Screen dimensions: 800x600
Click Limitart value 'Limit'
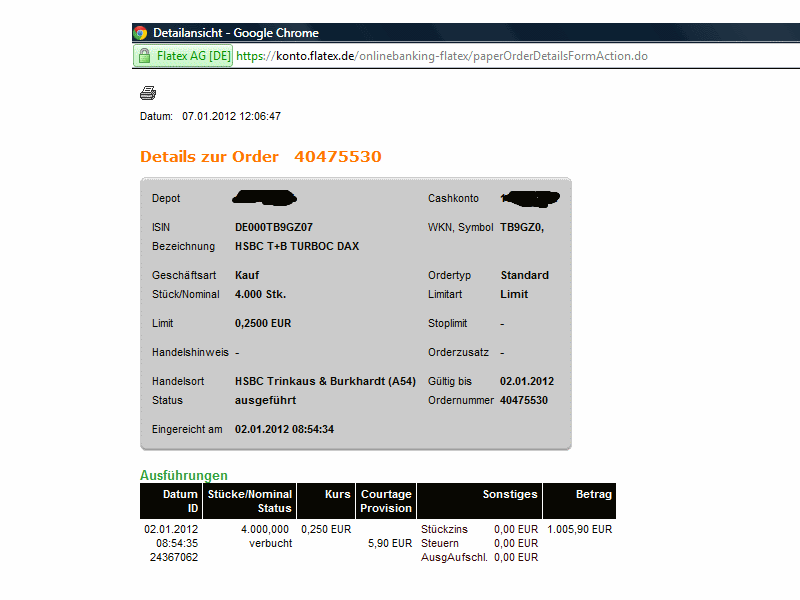[x=514, y=294]
